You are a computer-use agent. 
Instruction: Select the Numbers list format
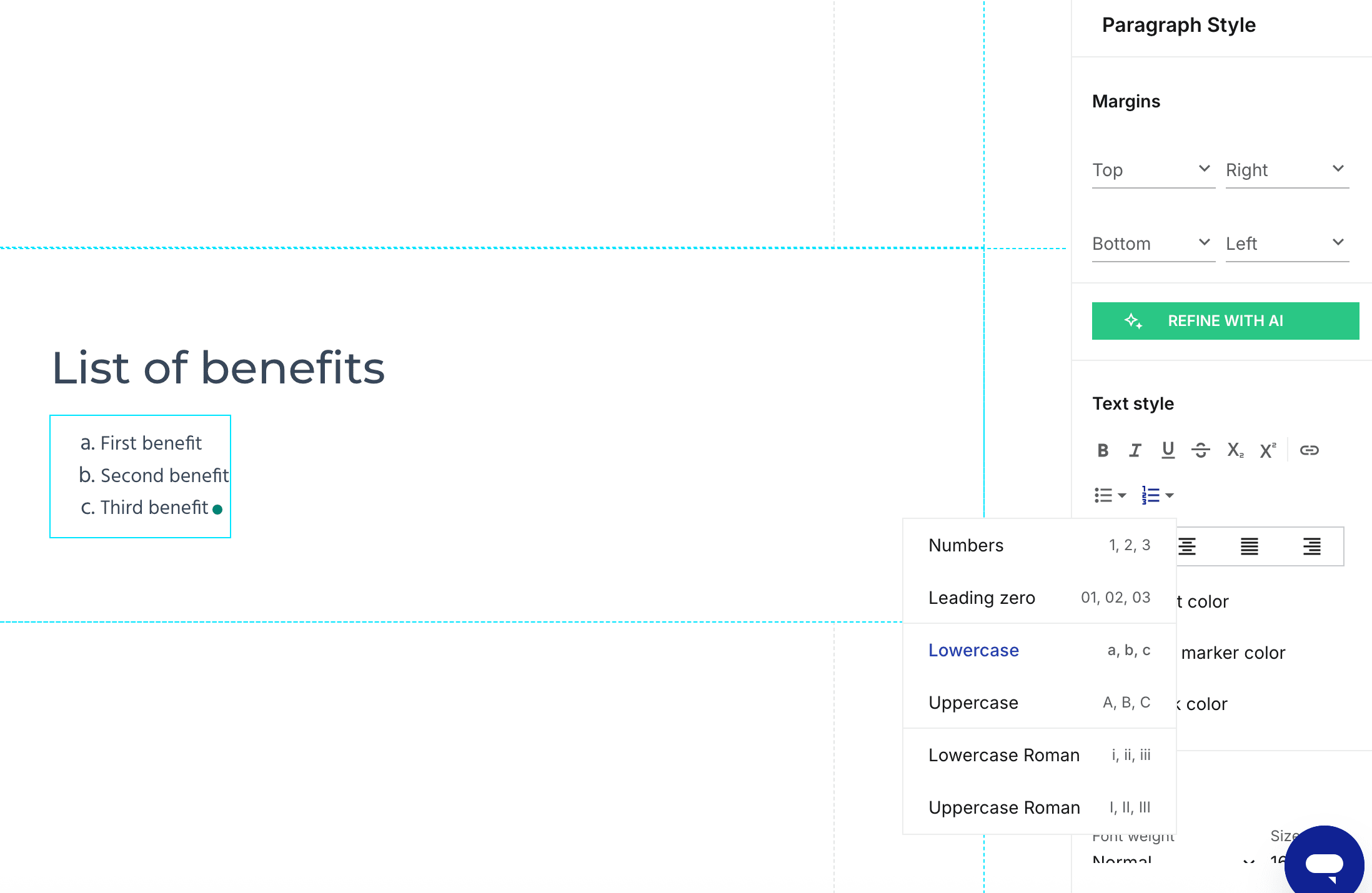[1039, 545]
